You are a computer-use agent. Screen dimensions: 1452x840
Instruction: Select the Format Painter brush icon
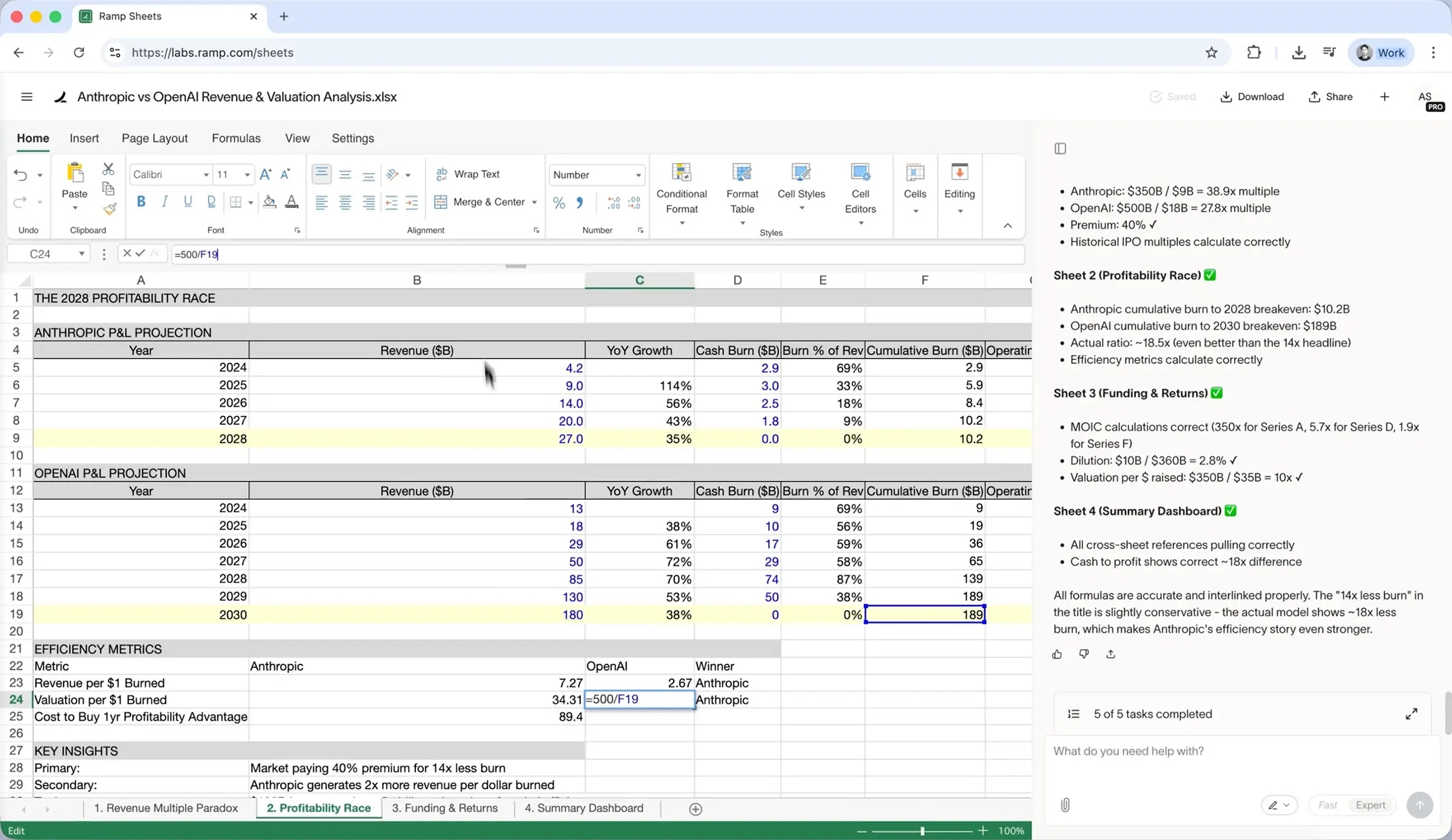109,209
